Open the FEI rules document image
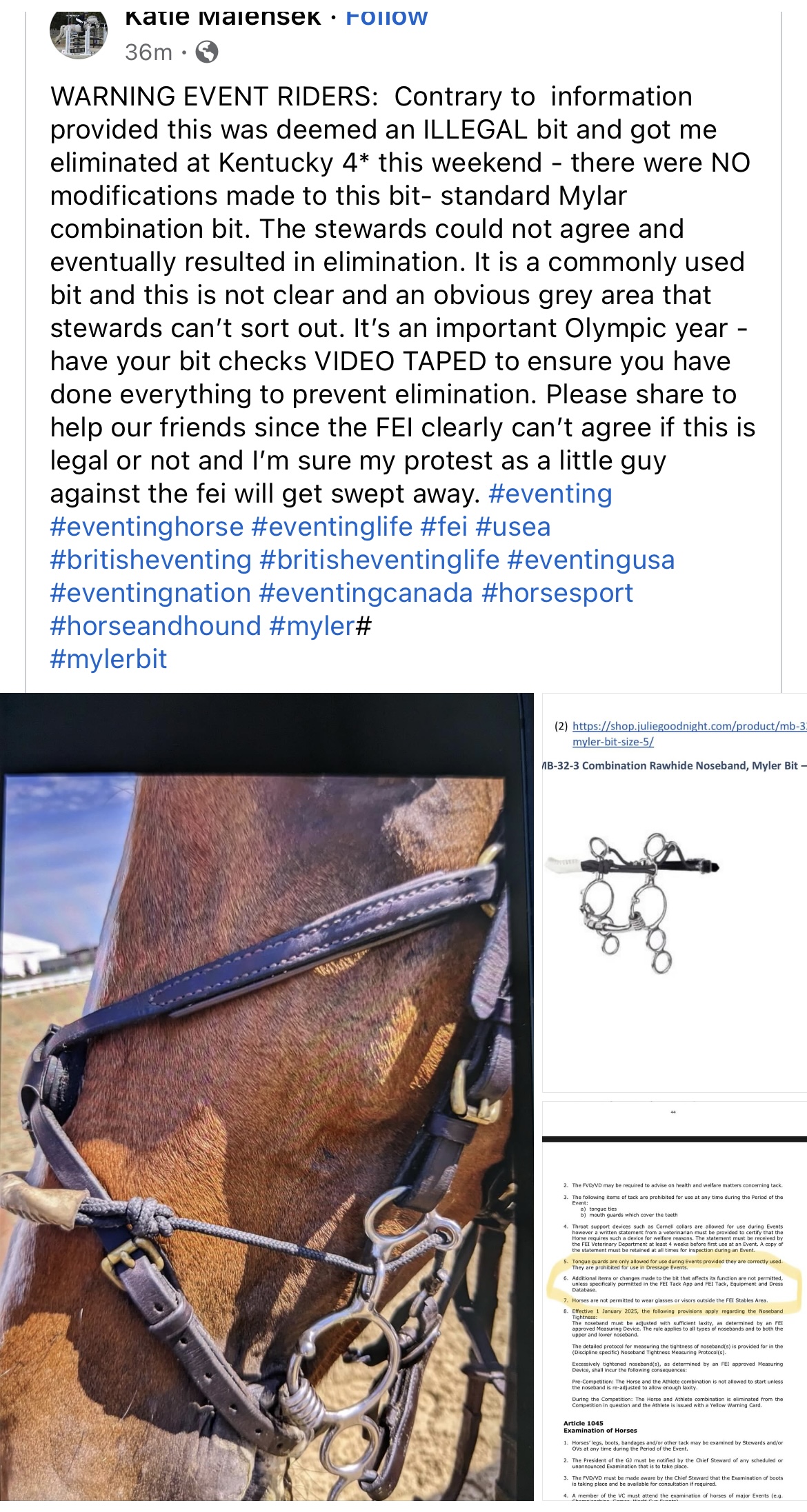The width and height of the screenshot is (807, 1512). click(x=675, y=1301)
